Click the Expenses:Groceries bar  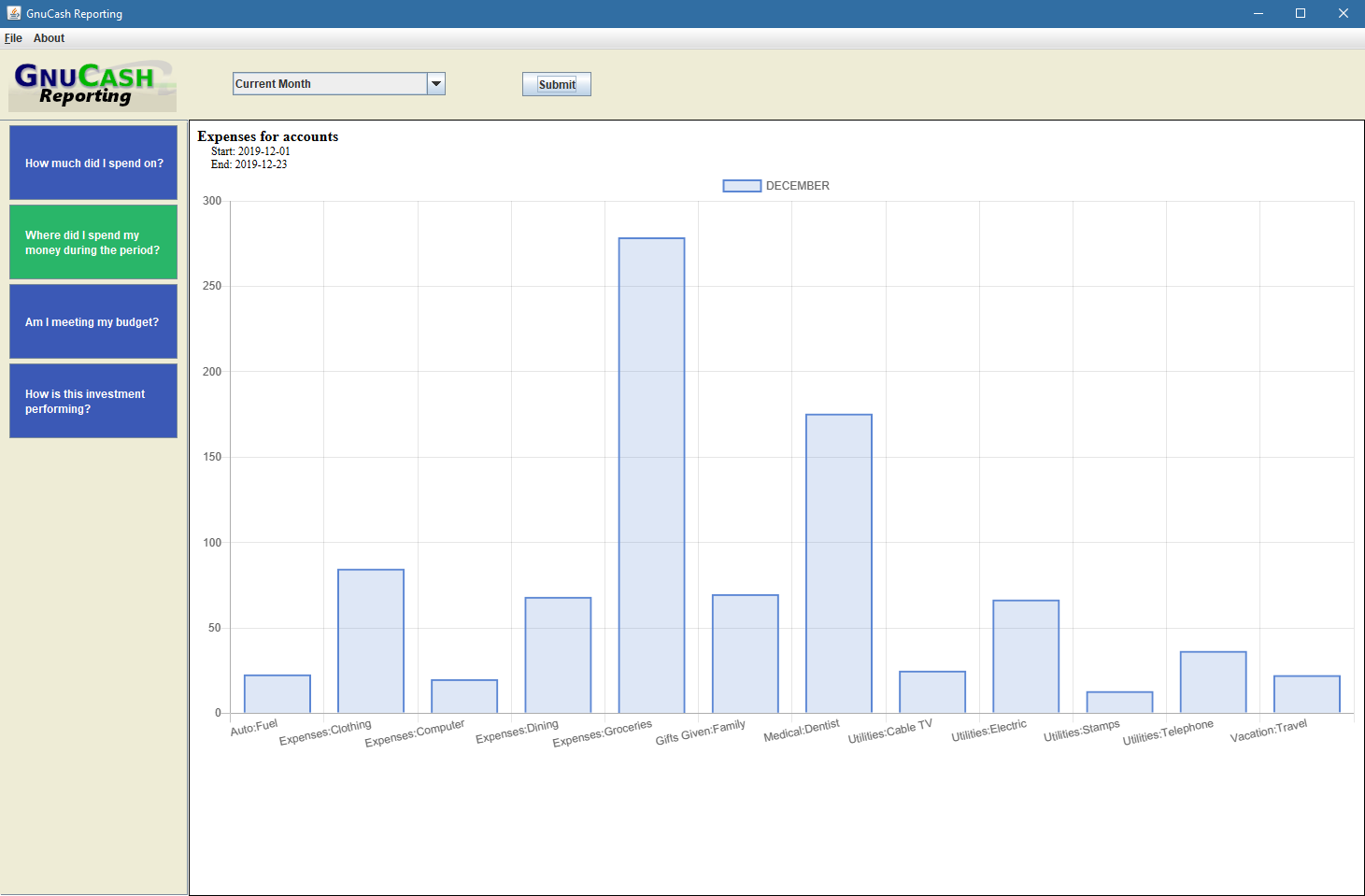pos(651,476)
